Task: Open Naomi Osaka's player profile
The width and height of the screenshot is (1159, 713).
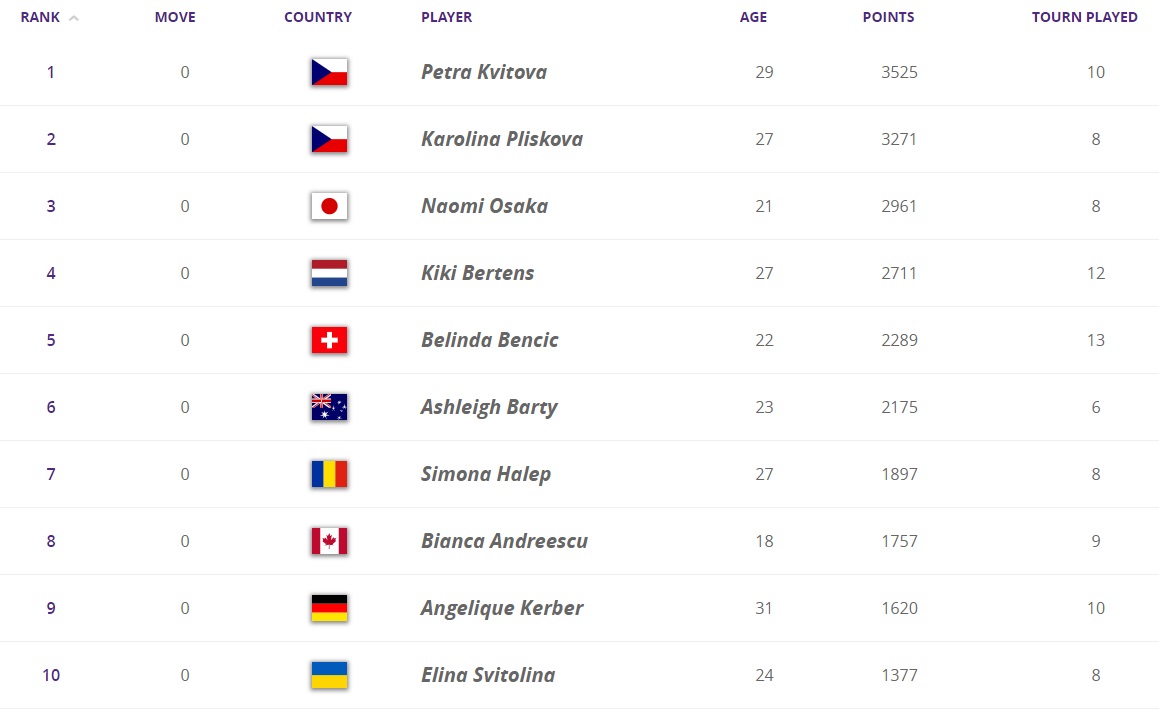Action: click(x=484, y=206)
